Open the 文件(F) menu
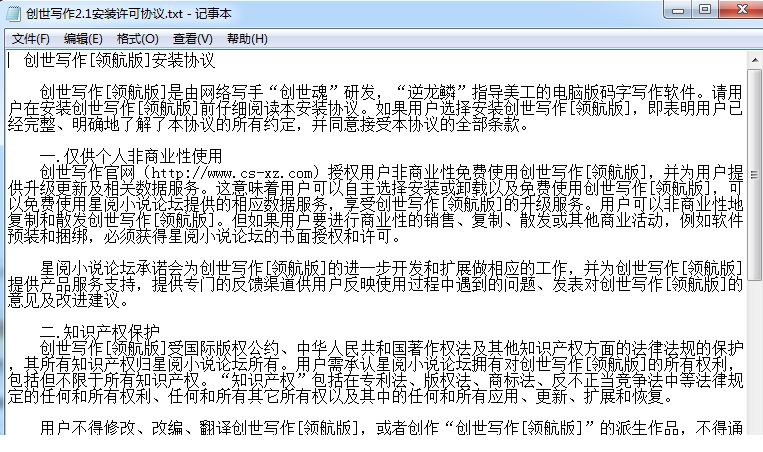This screenshot has width=763, height=452. [x=31, y=39]
